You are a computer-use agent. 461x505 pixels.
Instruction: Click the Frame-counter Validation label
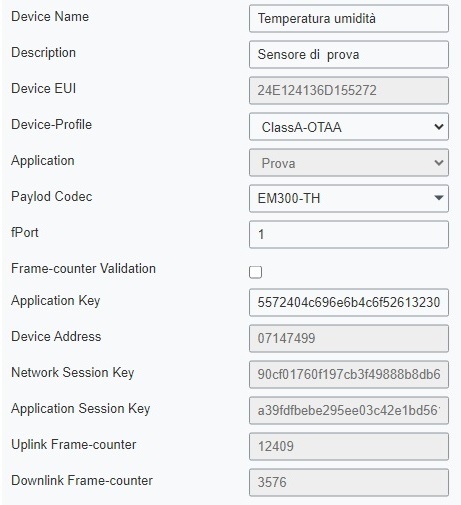tap(83, 268)
